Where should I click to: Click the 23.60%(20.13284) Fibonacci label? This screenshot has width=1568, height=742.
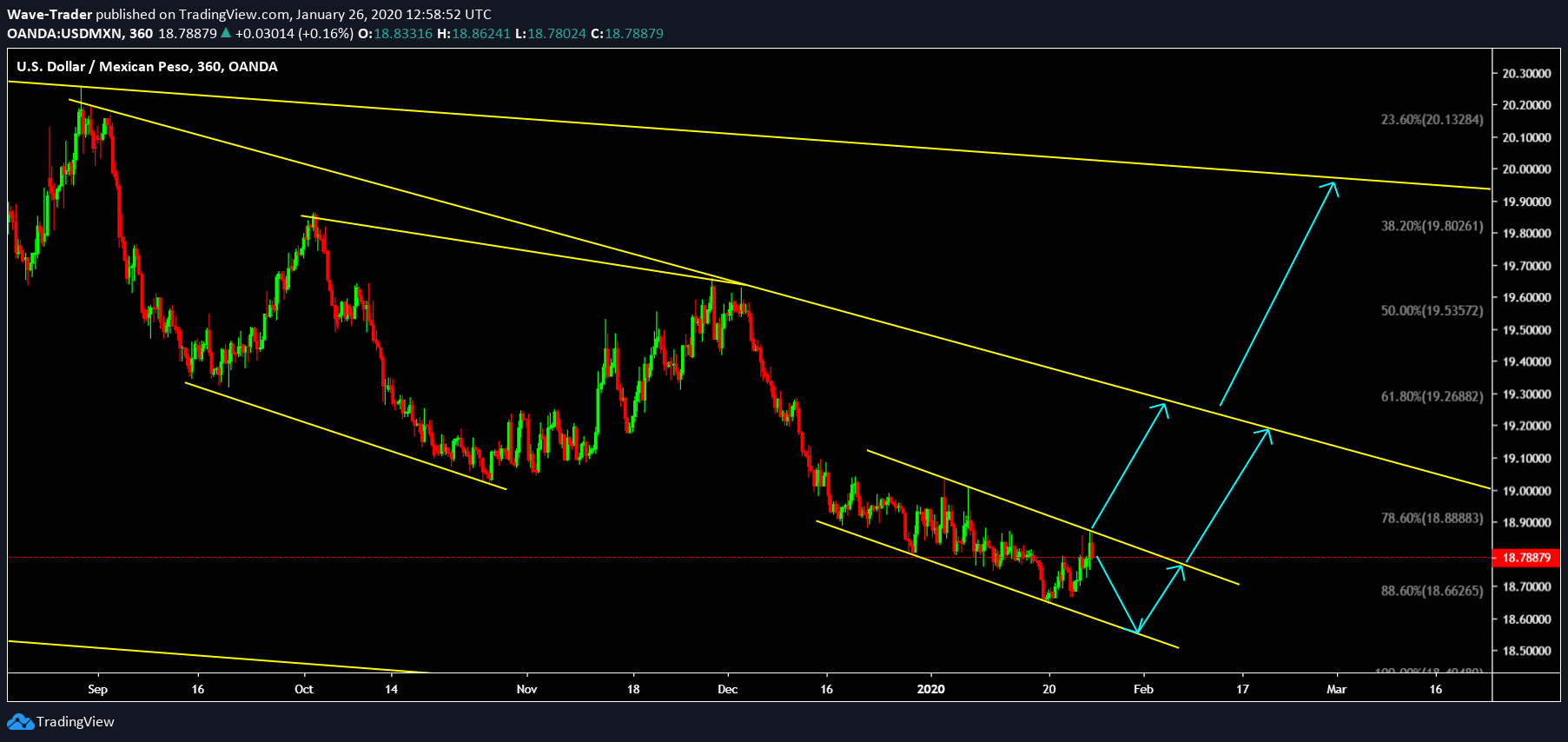pyautogui.click(x=1432, y=120)
